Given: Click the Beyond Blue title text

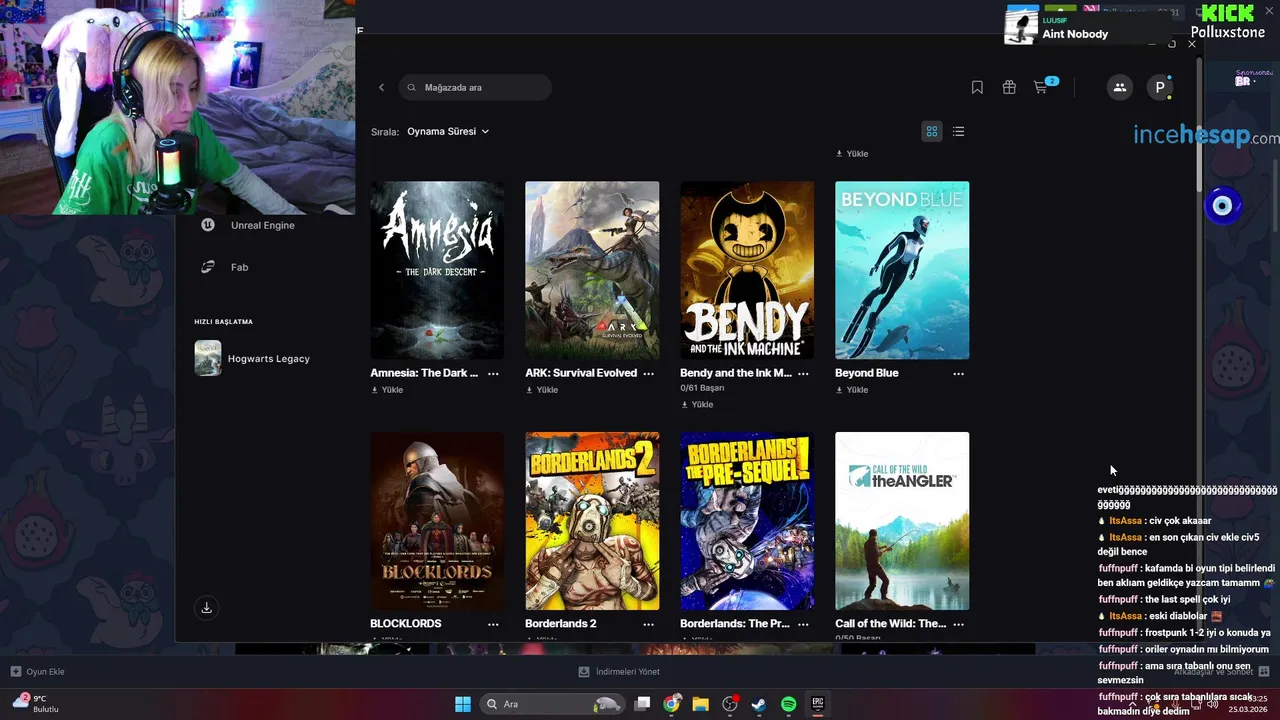Looking at the screenshot, I should (867, 373).
